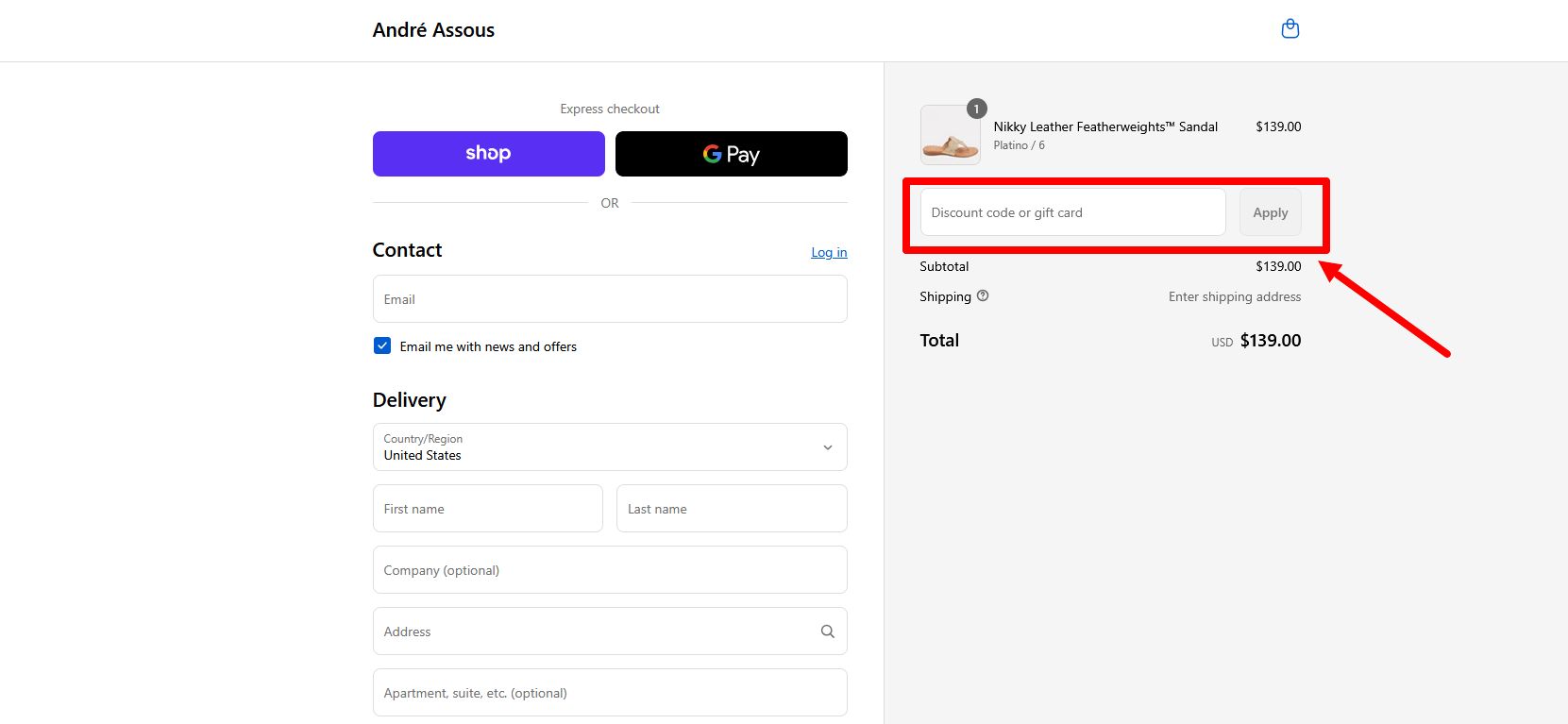Click the Subtotal label
The height and width of the screenshot is (724, 1568).
coord(944,266)
